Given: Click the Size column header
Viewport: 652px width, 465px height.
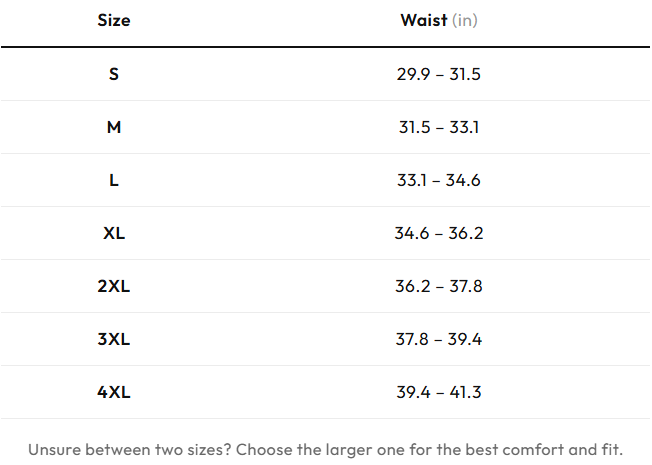Looking at the screenshot, I should [x=114, y=20].
